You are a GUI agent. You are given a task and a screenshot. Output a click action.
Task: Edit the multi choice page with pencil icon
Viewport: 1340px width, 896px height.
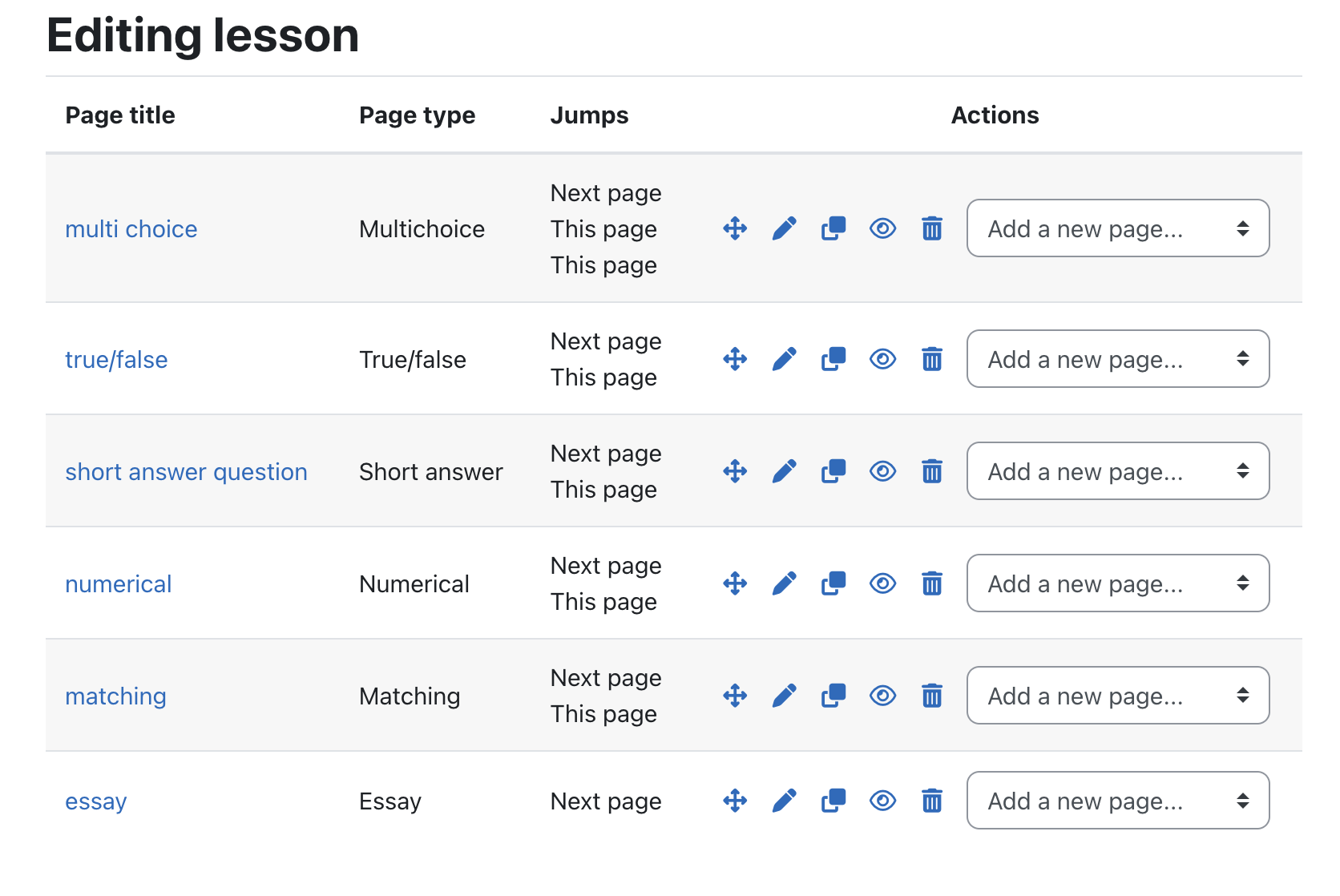784,228
